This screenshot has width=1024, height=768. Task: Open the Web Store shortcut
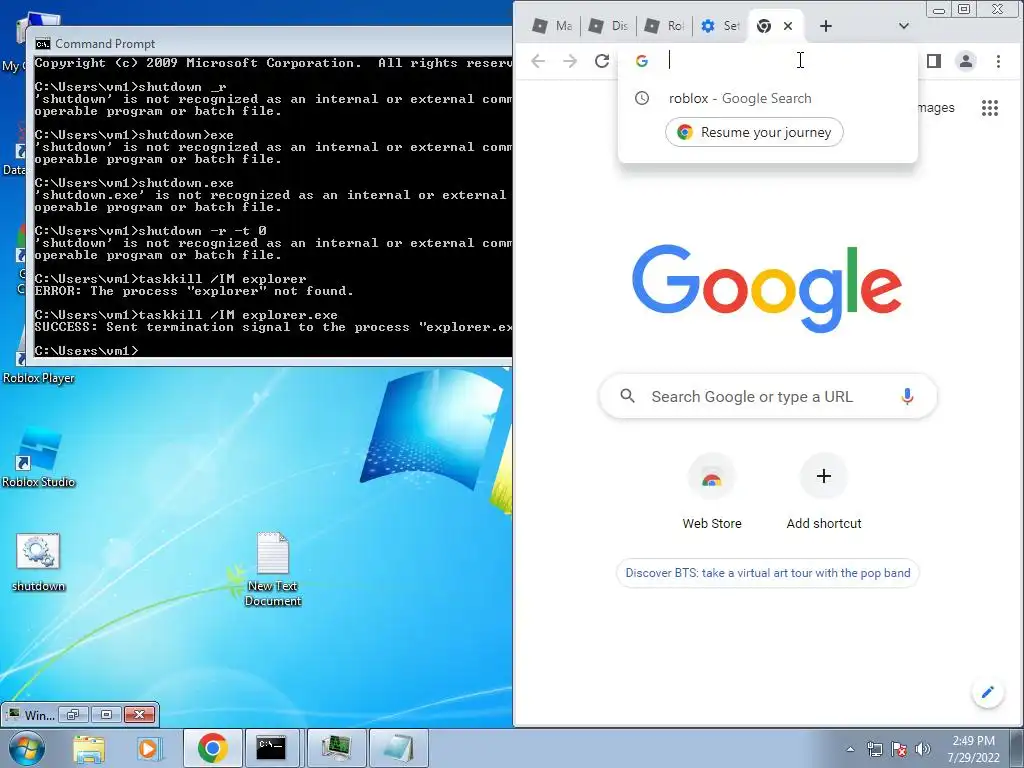coord(712,491)
